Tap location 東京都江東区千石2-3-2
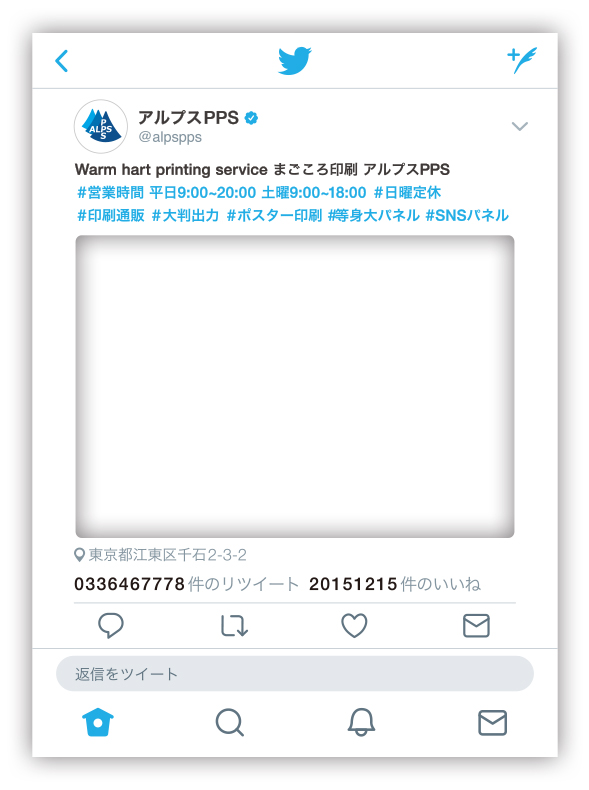Image resolution: width=589 pixels, height=790 pixels. [x=160, y=555]
